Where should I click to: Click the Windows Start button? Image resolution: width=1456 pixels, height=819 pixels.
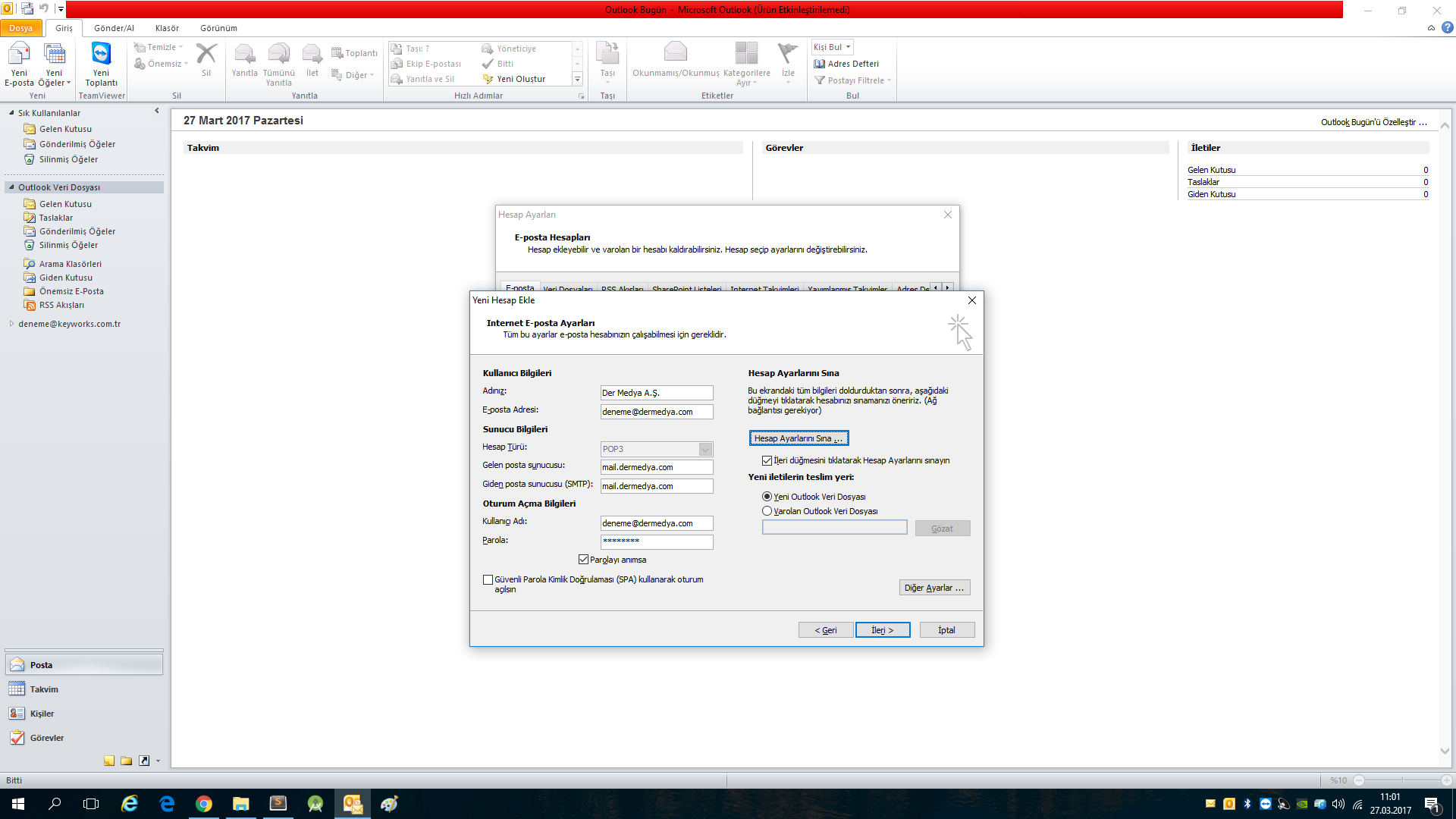pyautogui.click(x=18, y=804)
